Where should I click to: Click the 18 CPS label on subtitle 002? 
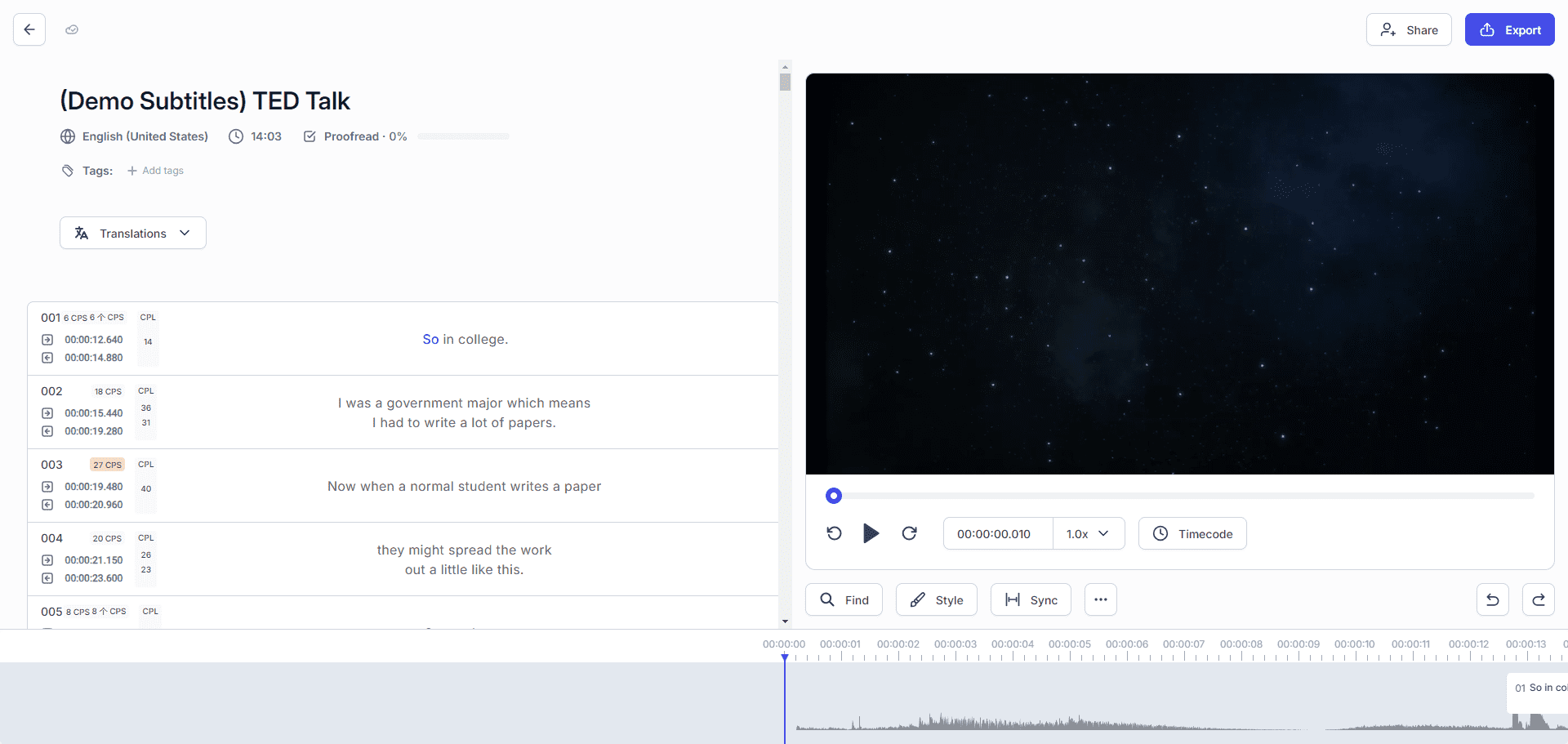click(108, 391)
